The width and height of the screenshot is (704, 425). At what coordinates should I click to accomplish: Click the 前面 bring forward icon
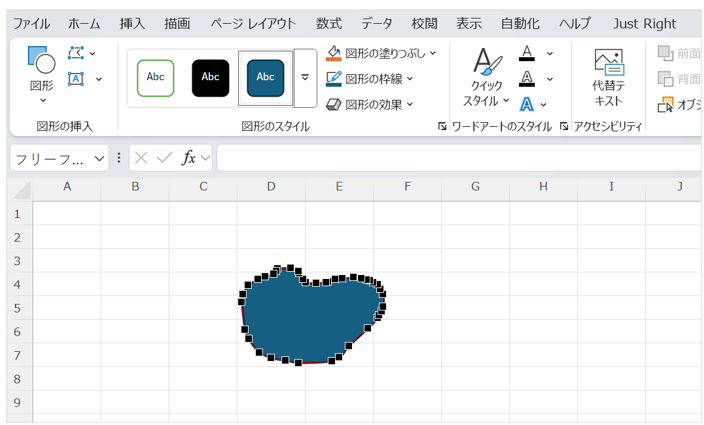[665, 53]
